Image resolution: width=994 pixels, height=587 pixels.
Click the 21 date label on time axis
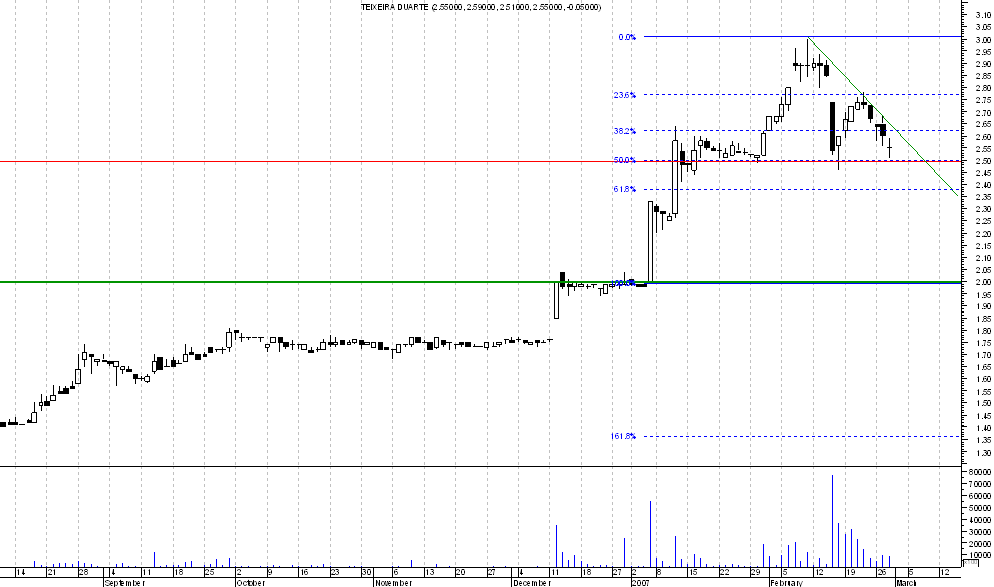[52, 572]
